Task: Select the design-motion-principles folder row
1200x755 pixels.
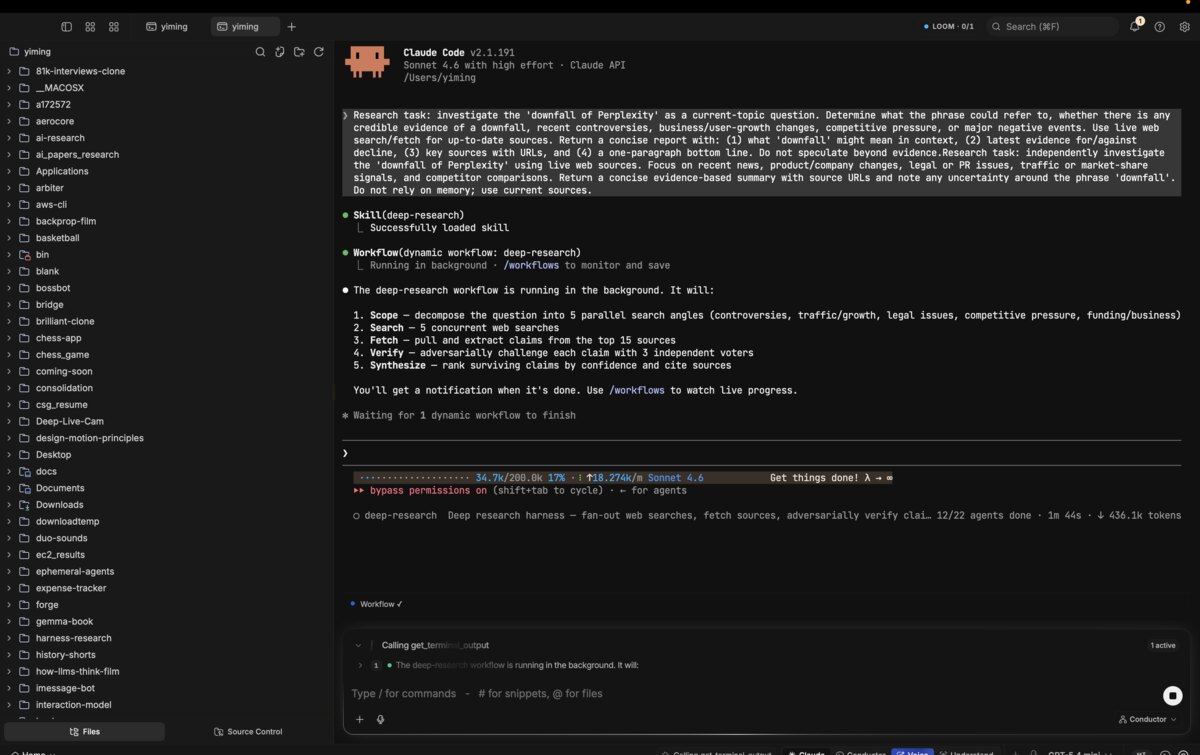Action: point(167,438)
